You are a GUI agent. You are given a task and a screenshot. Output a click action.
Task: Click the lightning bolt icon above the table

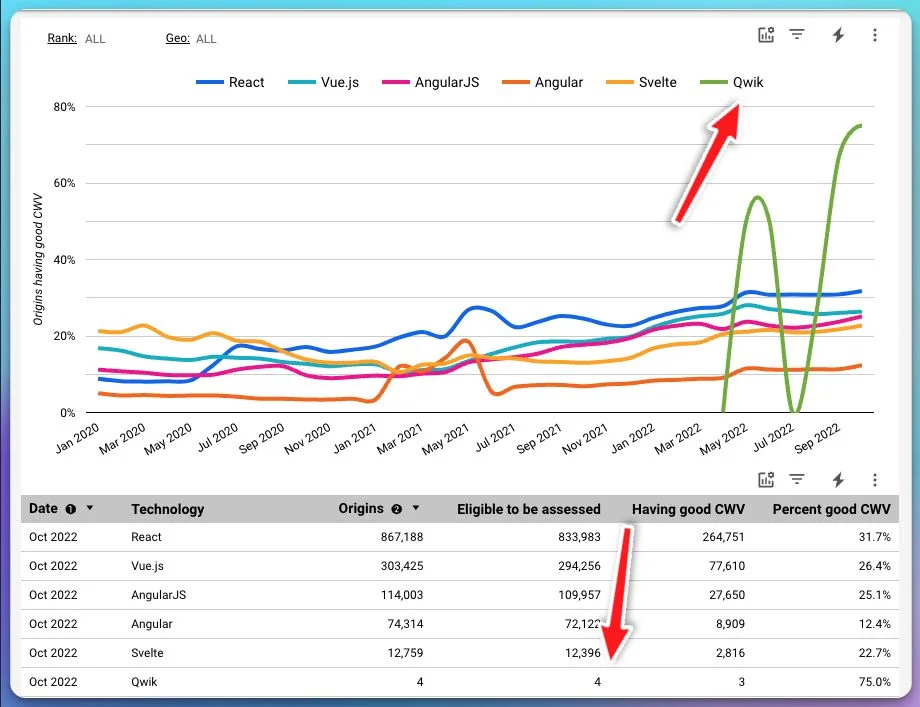(838, 481)
